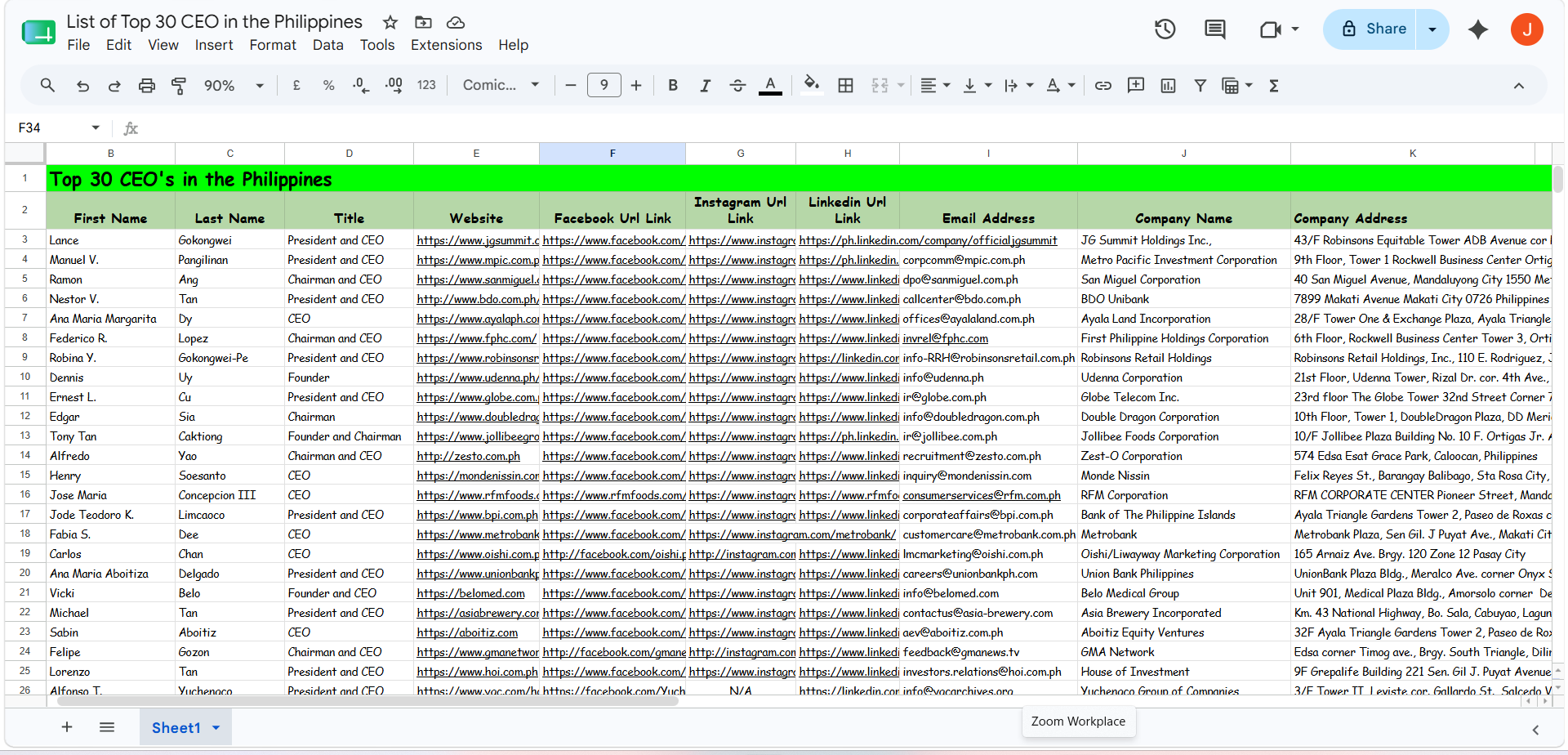Open the functions sigma menu

click(1274, 85)
